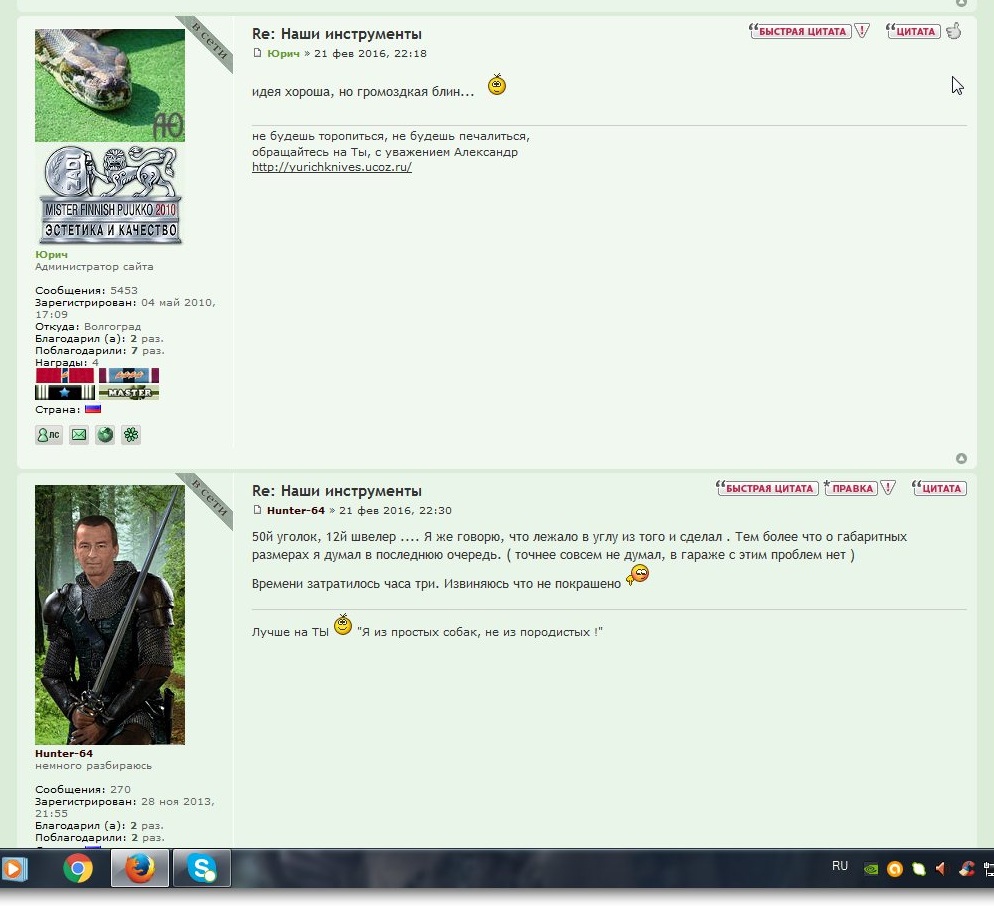Open Hunter-64 username link under avatar
994x908 pixels.
click(x=64, y=753)
